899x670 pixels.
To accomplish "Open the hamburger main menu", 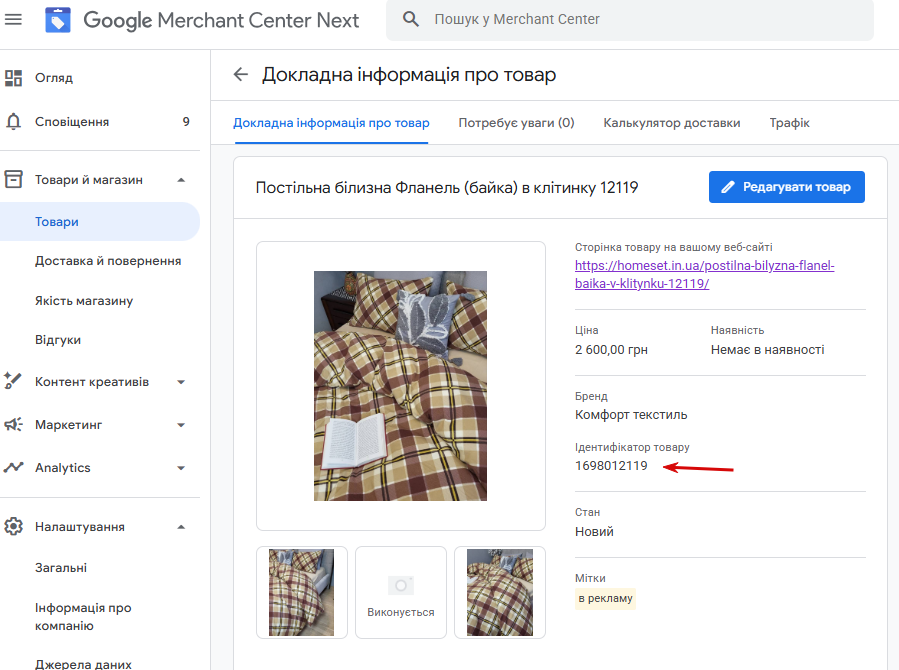I will [14, 19].
